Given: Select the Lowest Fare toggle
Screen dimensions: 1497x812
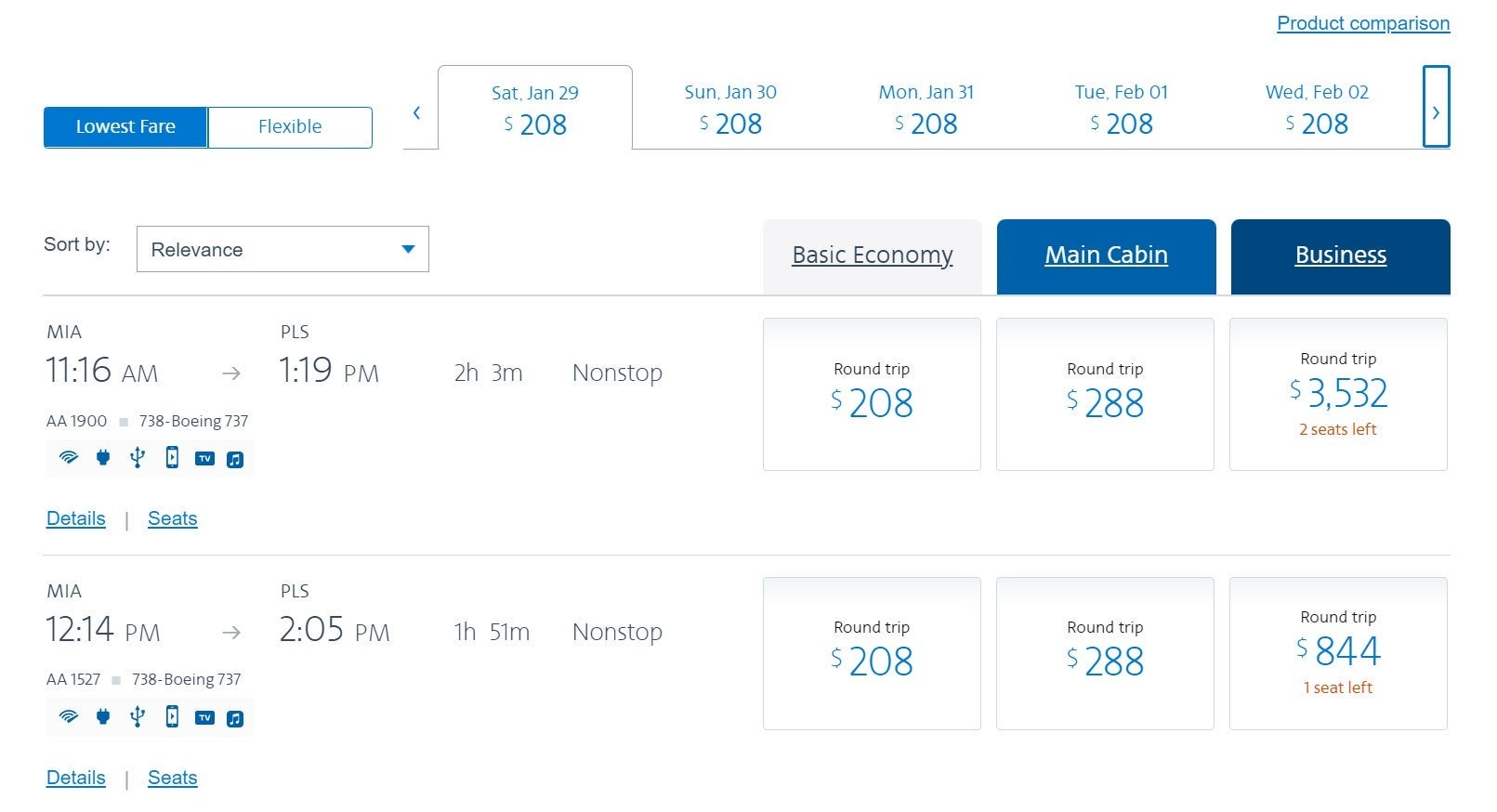Looking at the screenshot, I should point(125,127).
